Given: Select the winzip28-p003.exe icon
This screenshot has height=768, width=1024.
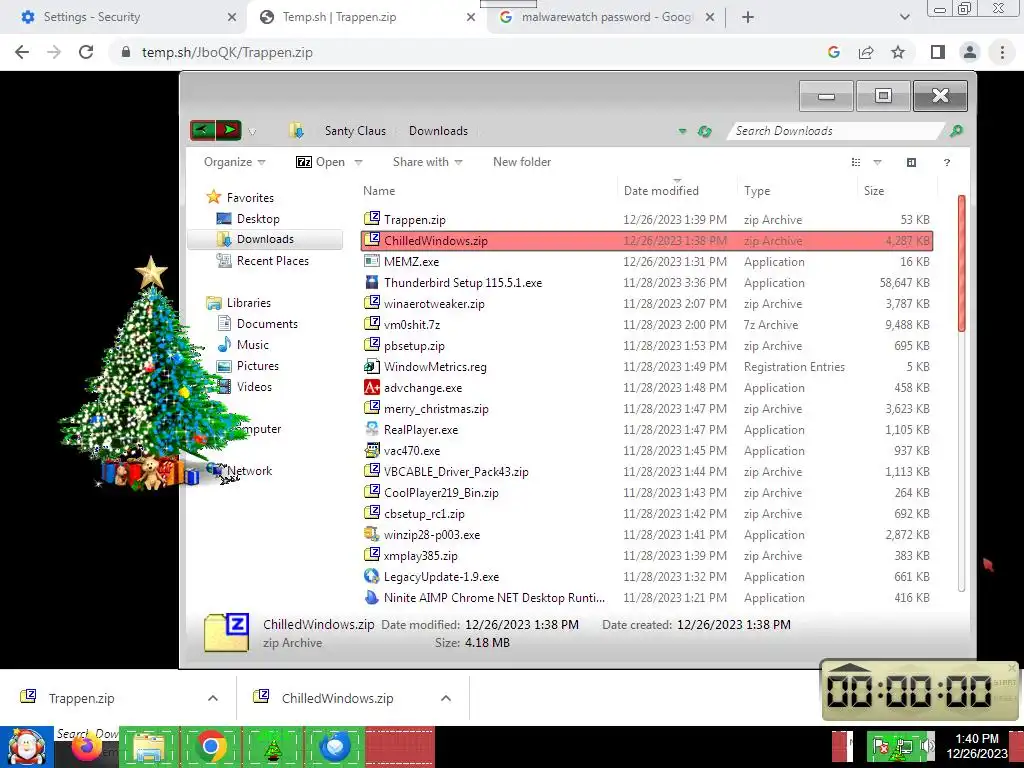Looking at the screenshot, I should (372, 534).
